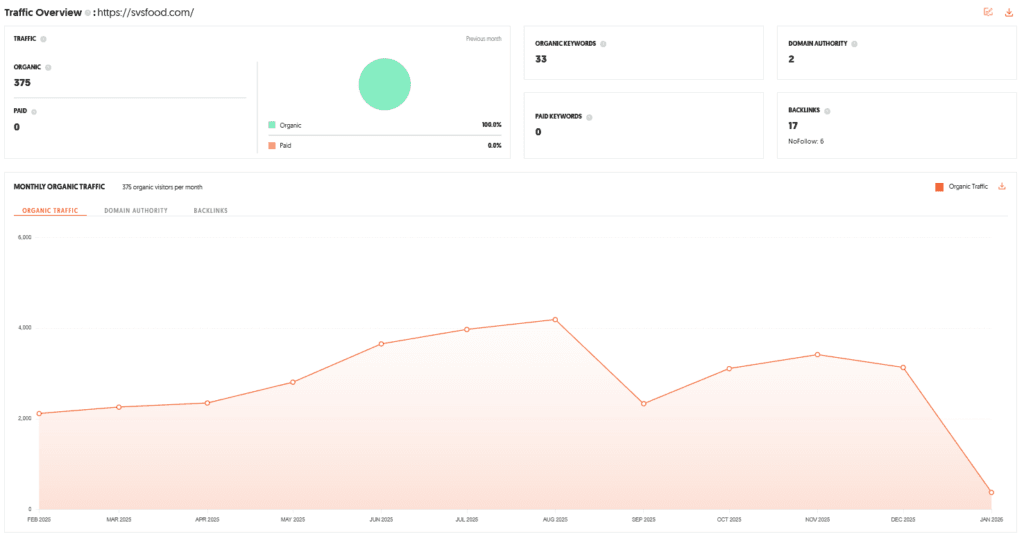Download the Traffic Overview report
The width and height of the screenshot is (1024, 534).
1008,12
